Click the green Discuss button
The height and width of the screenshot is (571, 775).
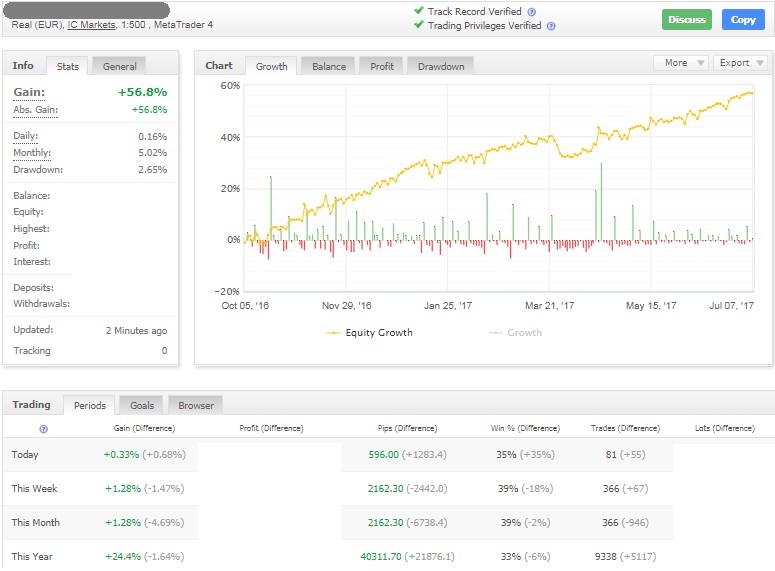[x=687, y=20]
